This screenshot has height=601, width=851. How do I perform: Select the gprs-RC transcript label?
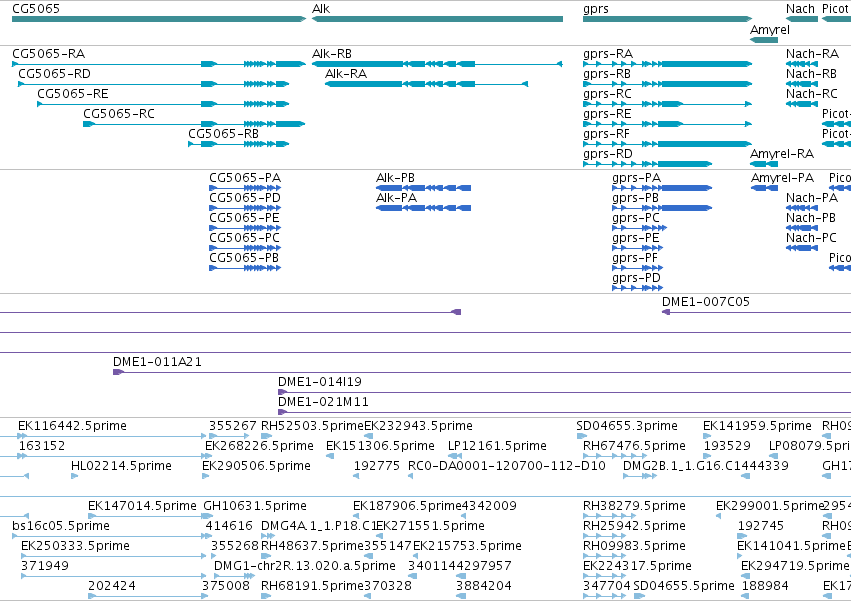(607, 94)
